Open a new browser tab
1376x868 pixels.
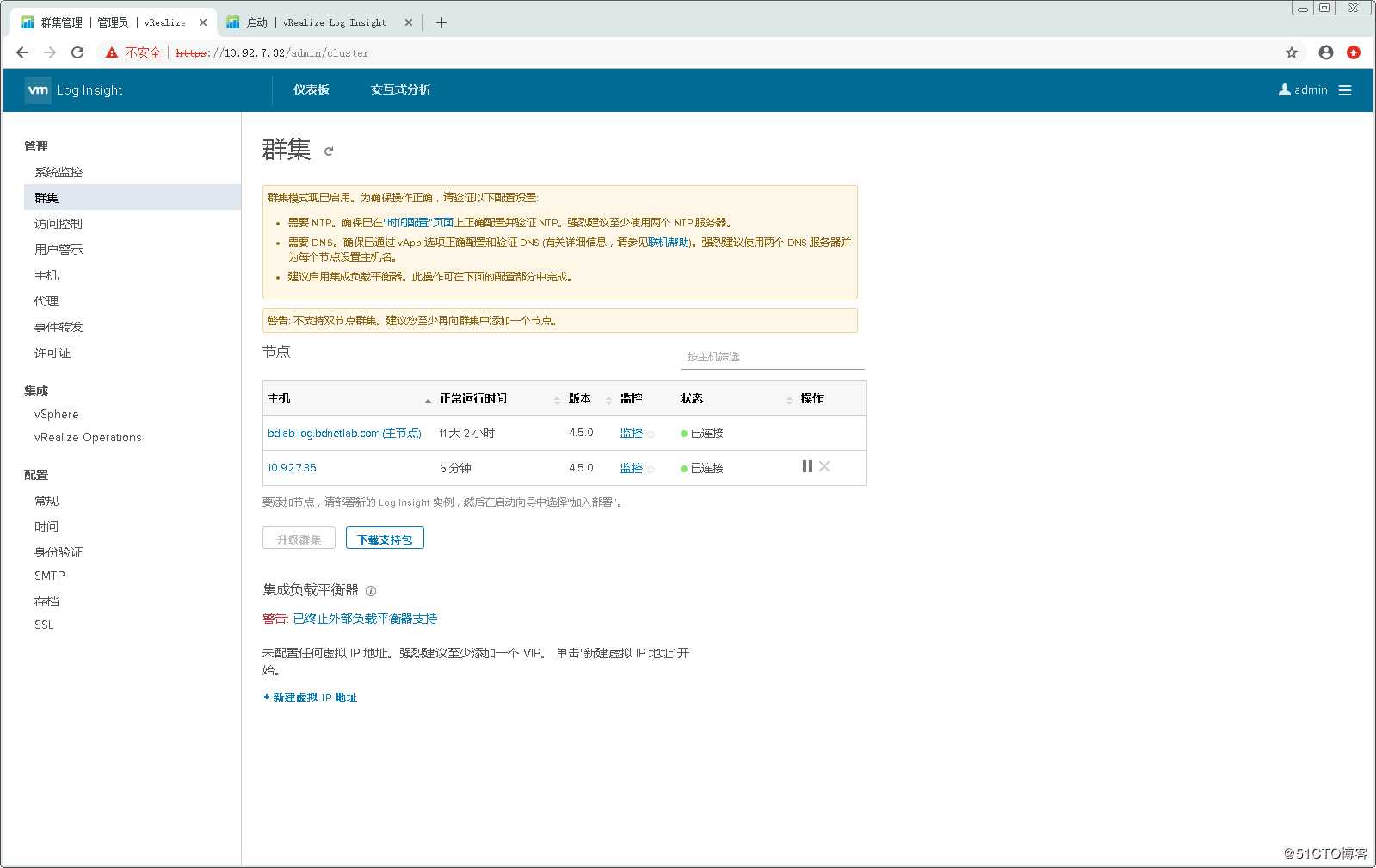point(441,22)
